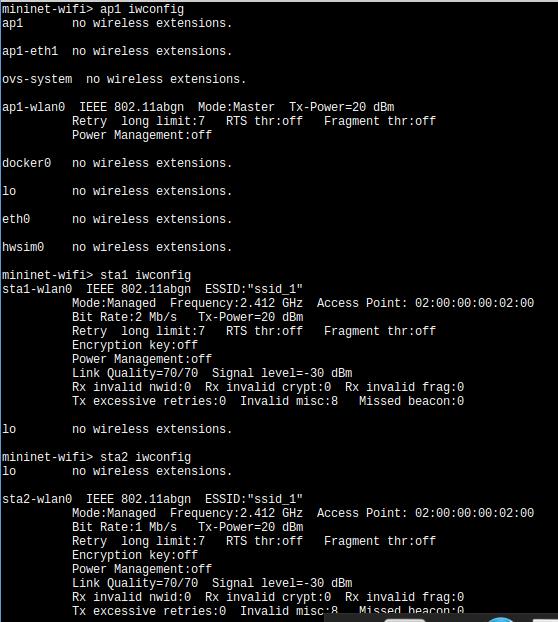
Task: Click the sta1-wlan0 interface name
Action: pyautogui.click(x=37, y=289)
